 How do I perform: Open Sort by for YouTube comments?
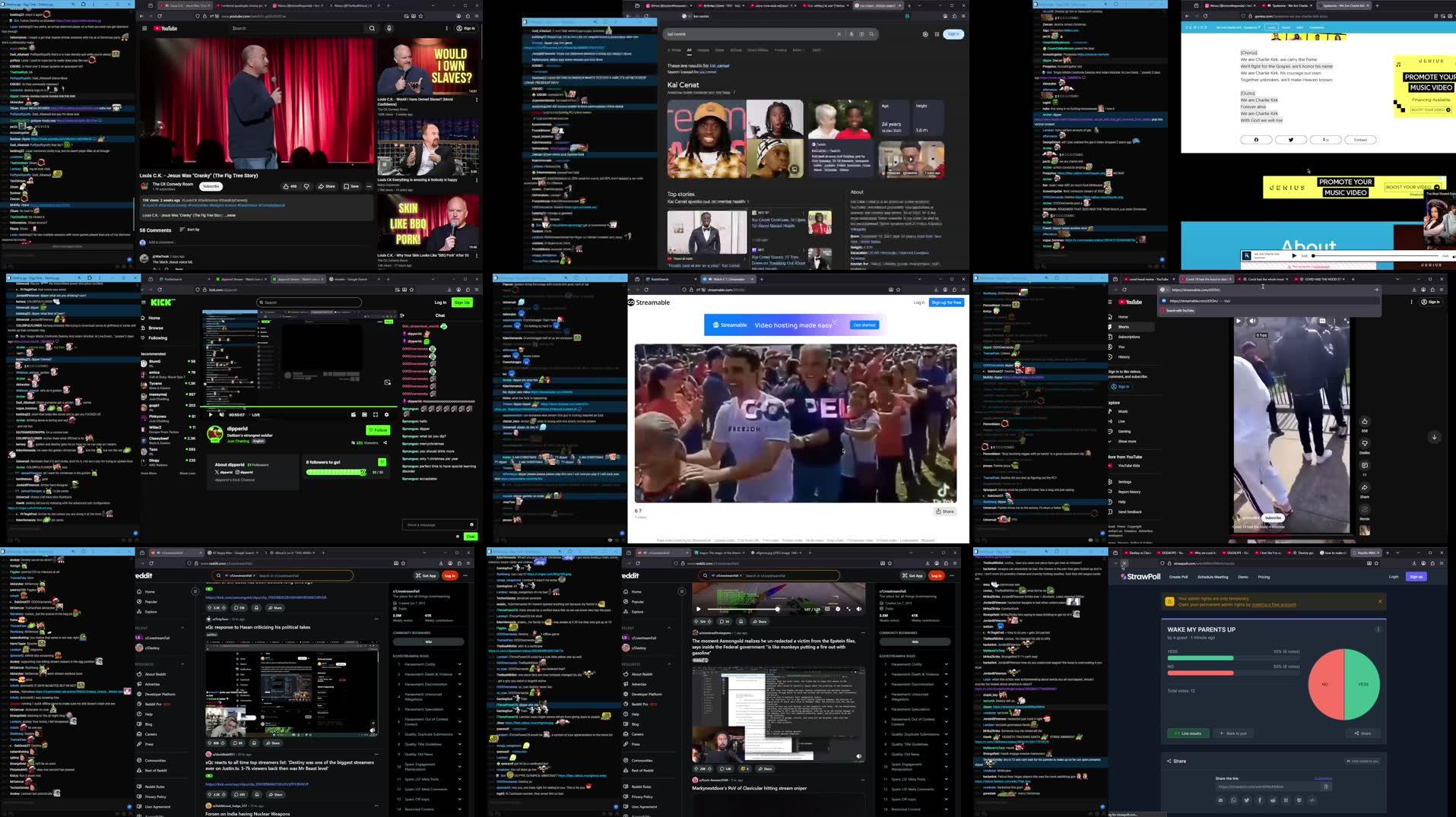[189, 230]
